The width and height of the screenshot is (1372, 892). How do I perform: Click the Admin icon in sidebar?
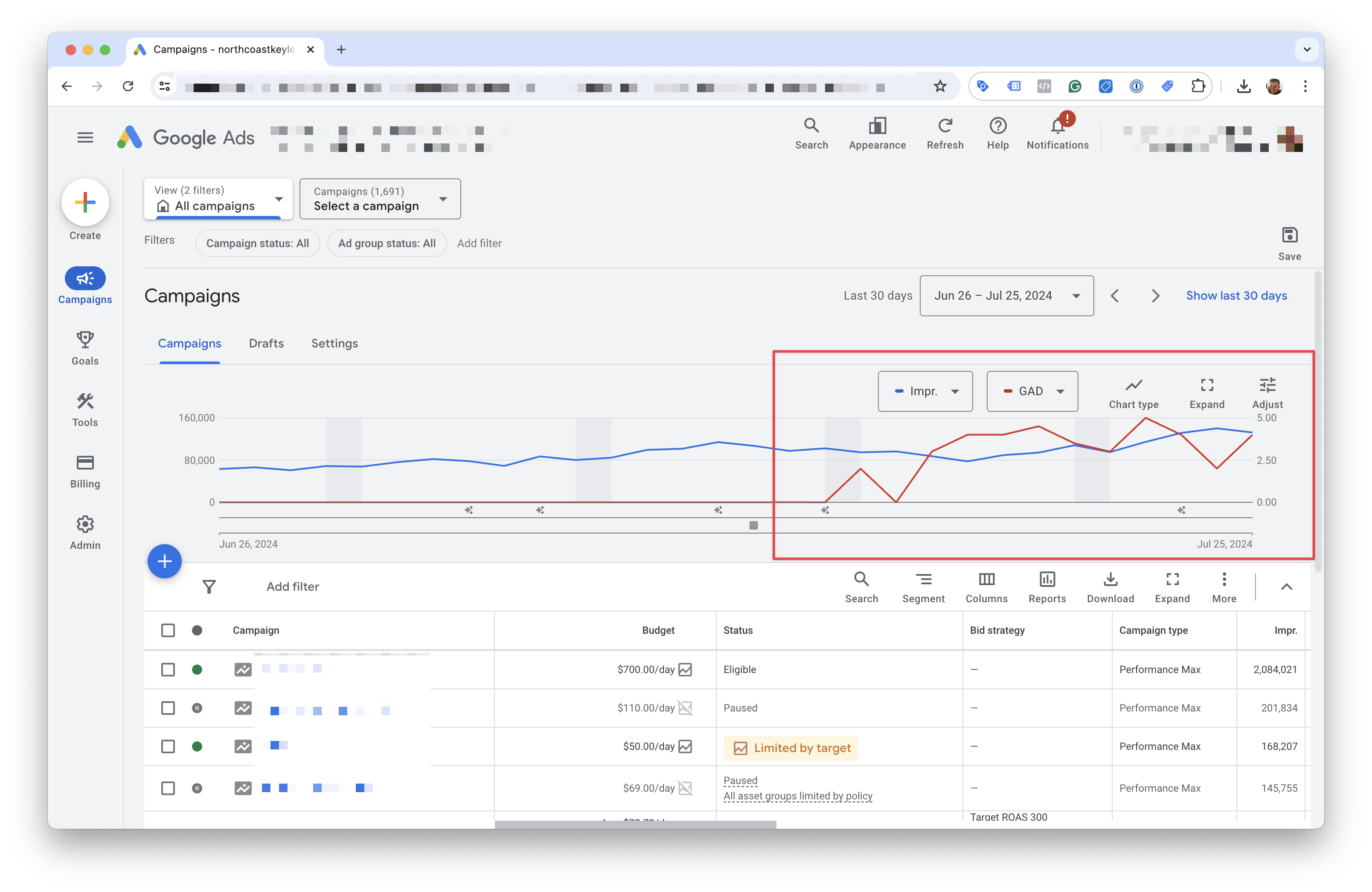pos(85,522)
